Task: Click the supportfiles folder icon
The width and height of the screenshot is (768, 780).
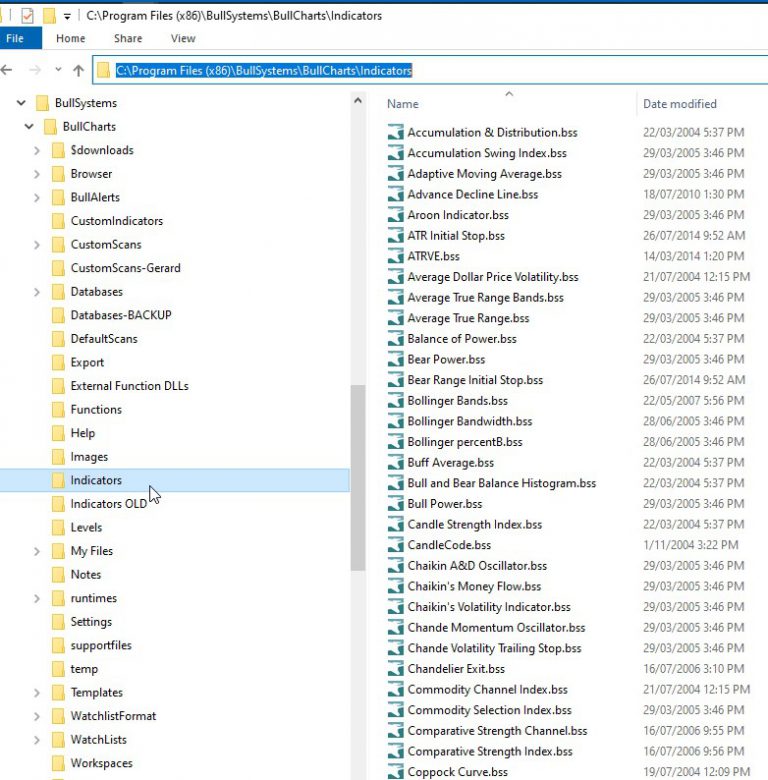Action: click(x=58, y=645)
